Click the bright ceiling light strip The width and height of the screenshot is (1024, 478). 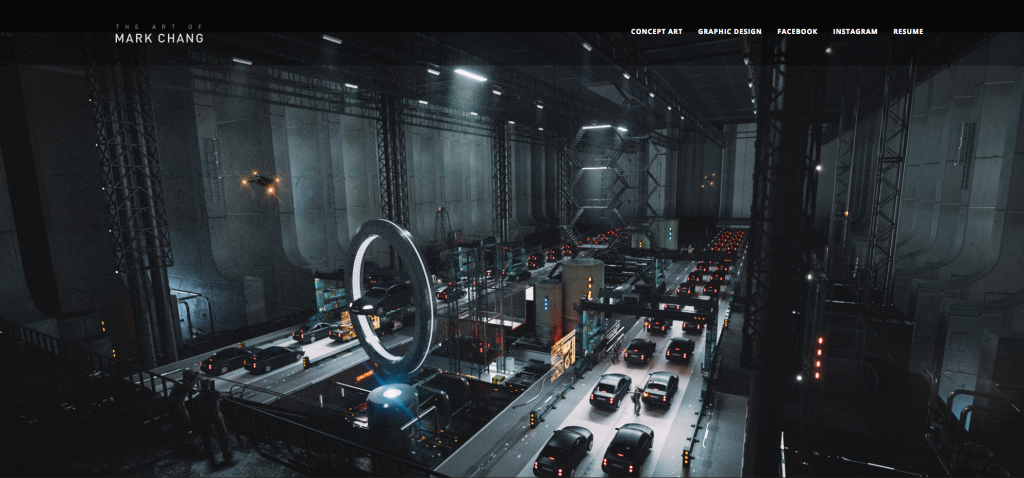pos(470,75)
